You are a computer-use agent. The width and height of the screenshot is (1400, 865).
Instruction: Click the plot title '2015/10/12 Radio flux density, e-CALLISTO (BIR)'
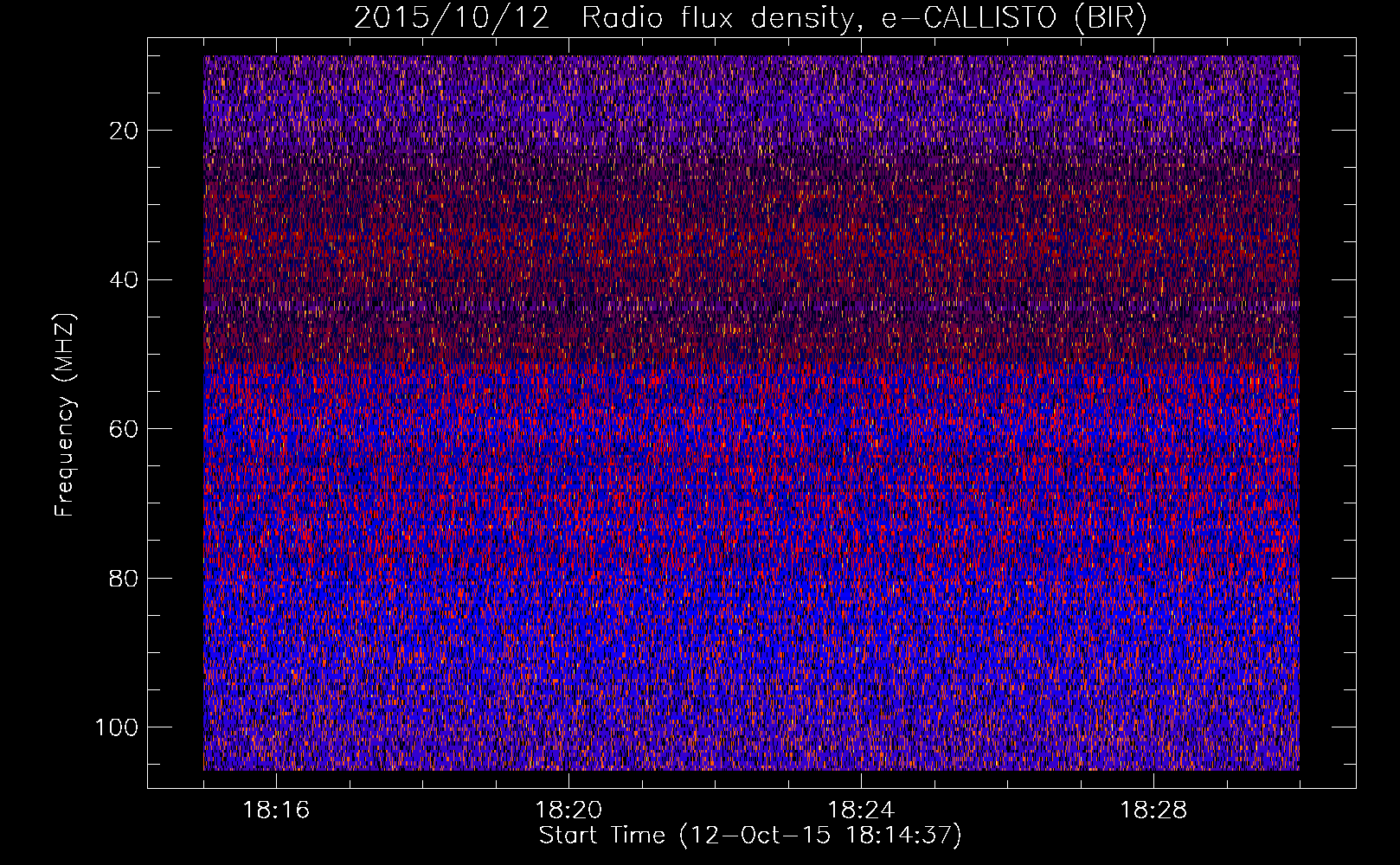pyautogui.click(x=750, y=18)
